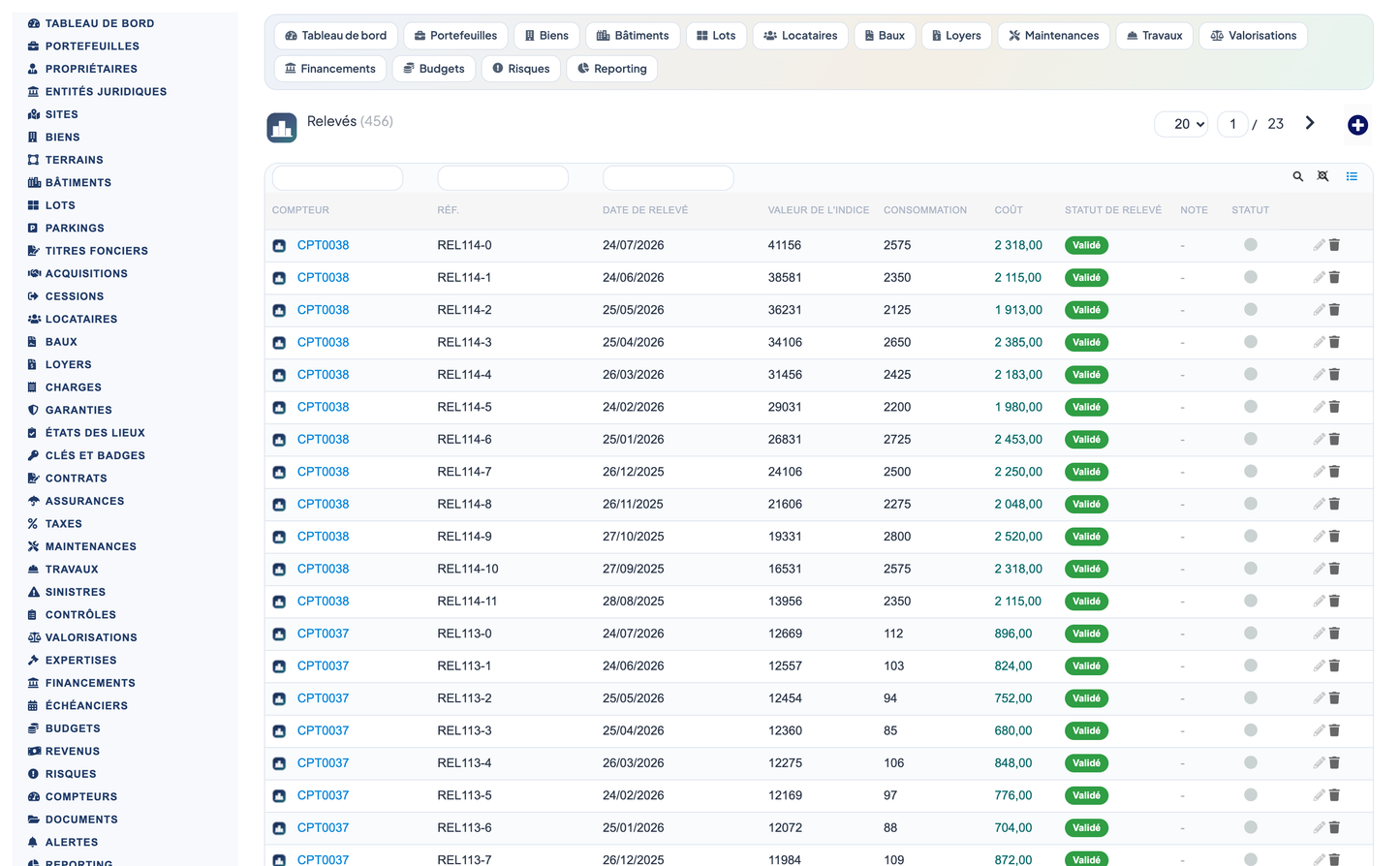The image size is (1400, 866).
Task: Open Clés et badges in sidebar
Action: coord(95,455)
